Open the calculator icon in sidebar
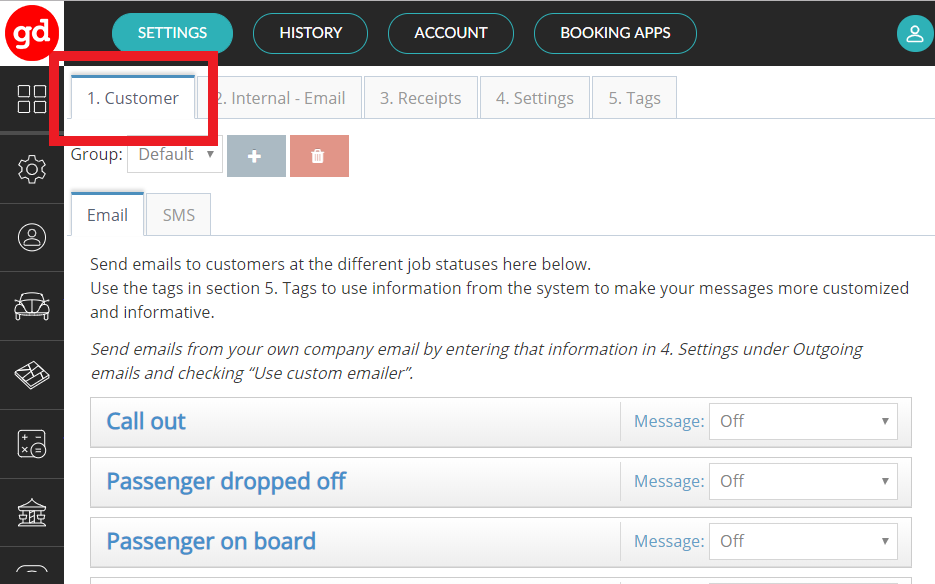 [32, 444]
